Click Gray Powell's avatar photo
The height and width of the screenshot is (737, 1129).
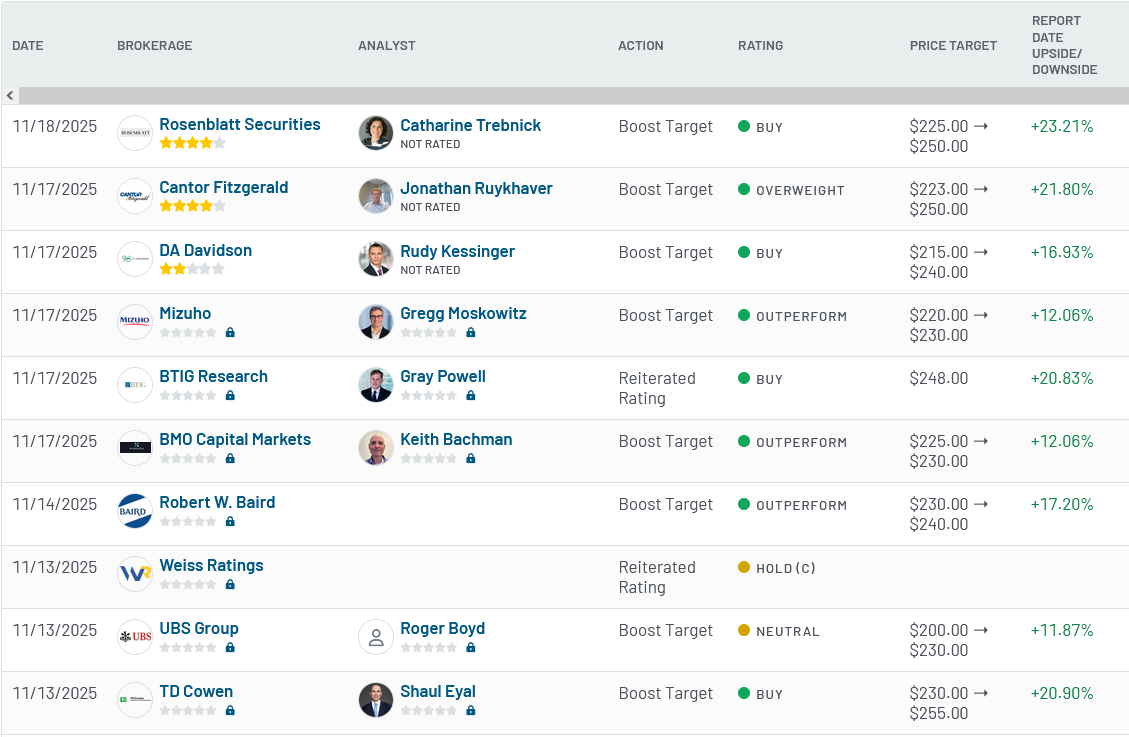[x=376, y=385]
